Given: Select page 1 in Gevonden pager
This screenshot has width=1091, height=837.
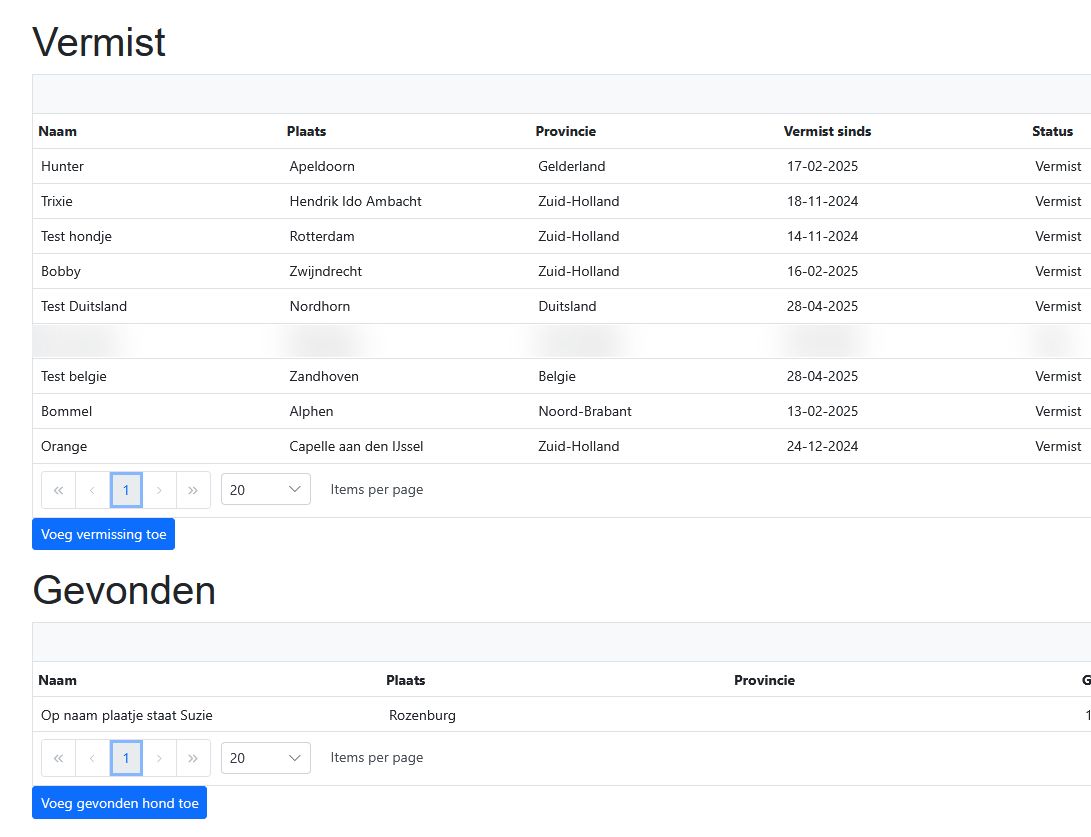Looking at the screenshot, I should click(126, 758).
